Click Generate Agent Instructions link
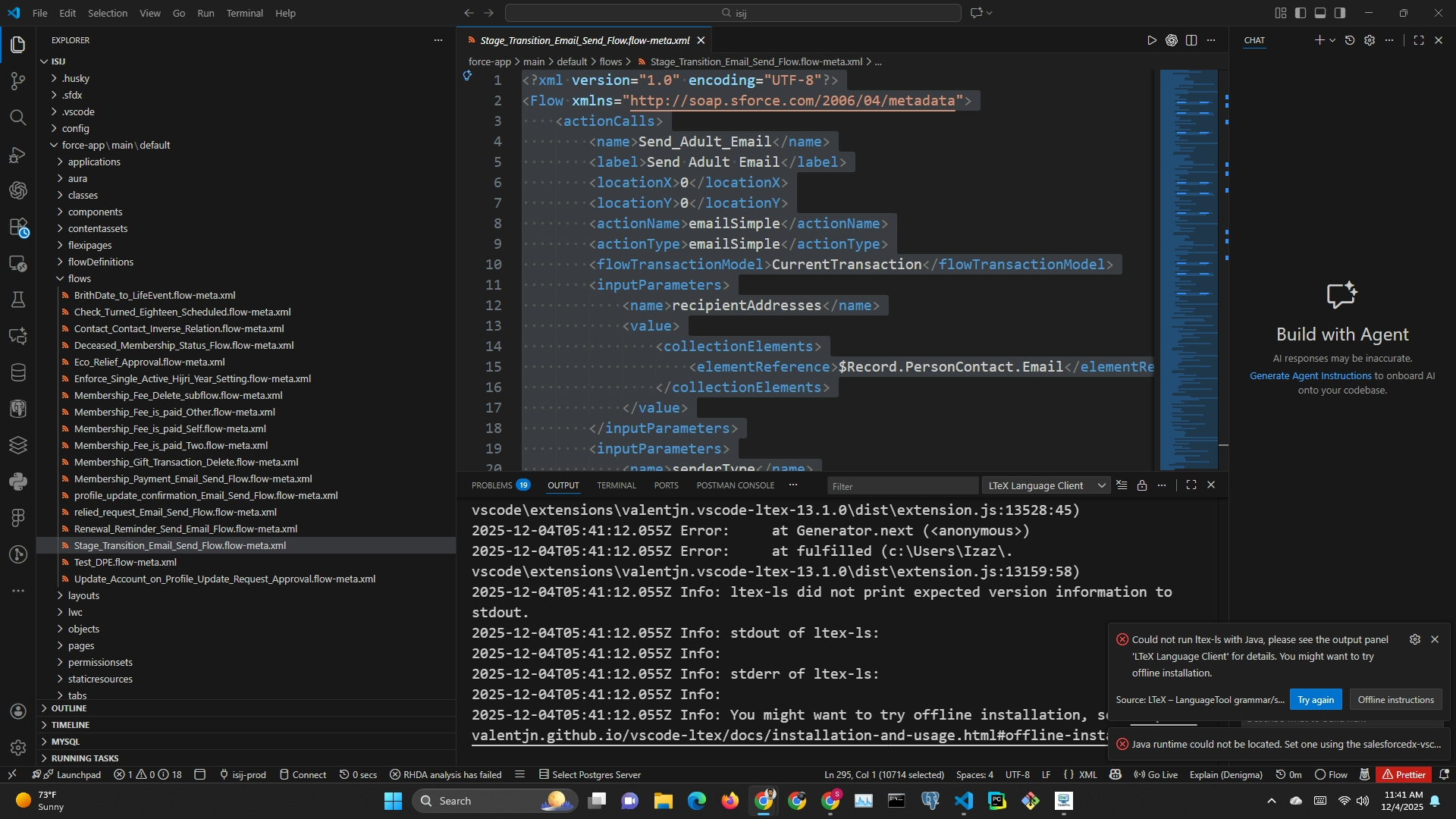1456x819 pixels. (x=1310, y=375)
